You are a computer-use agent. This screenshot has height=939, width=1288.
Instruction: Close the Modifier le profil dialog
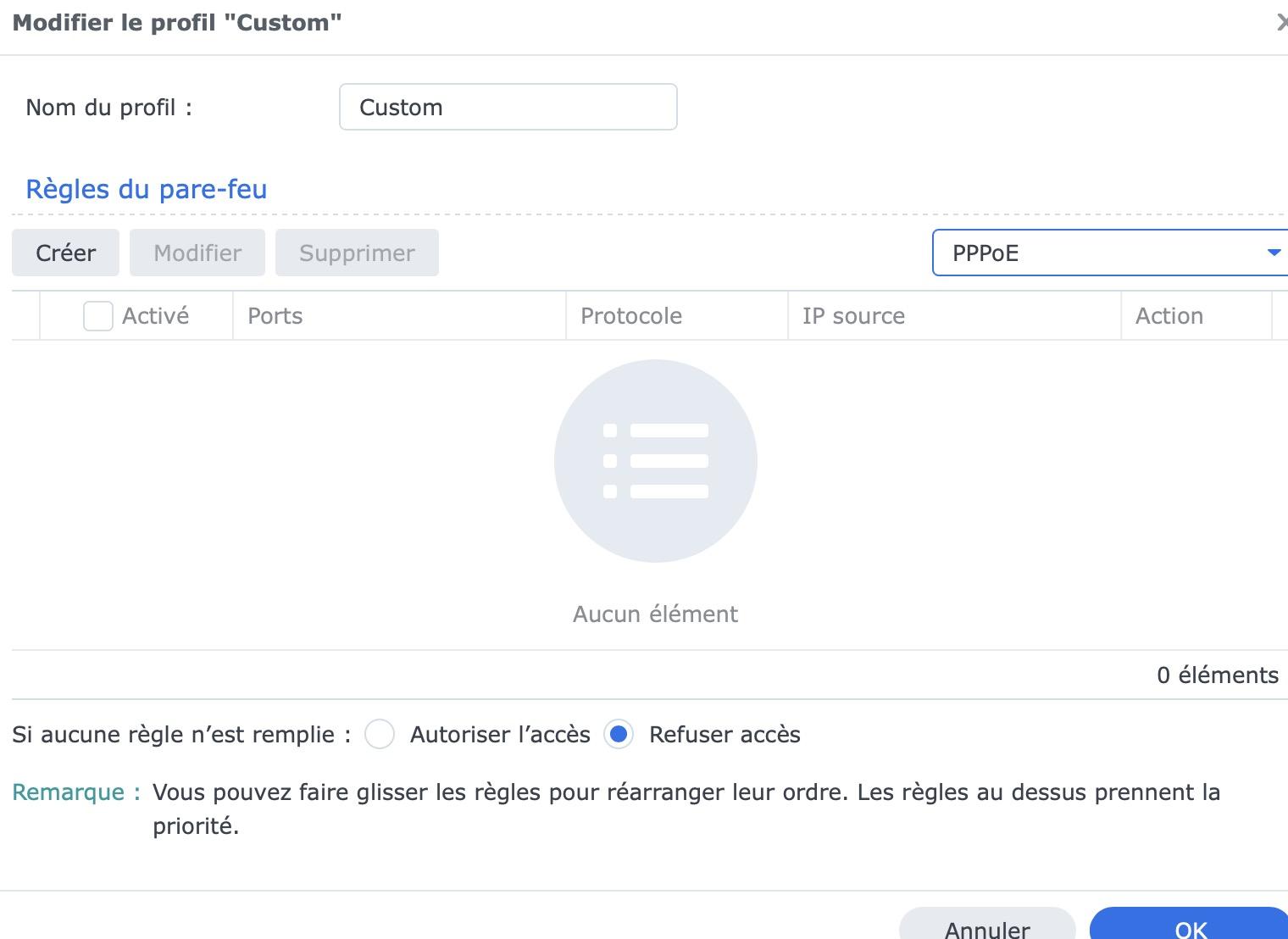tap(1281, 23)
